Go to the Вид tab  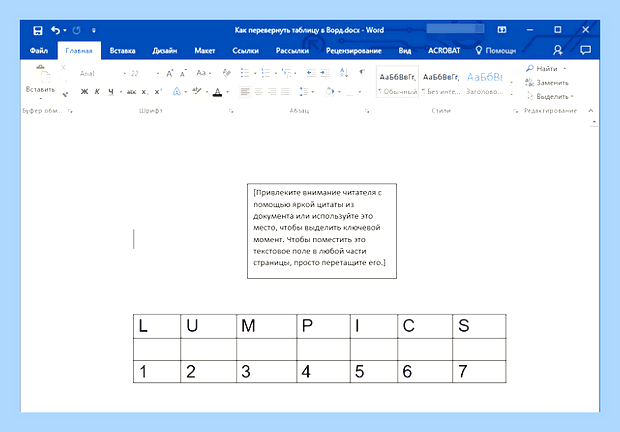(405, 51)
